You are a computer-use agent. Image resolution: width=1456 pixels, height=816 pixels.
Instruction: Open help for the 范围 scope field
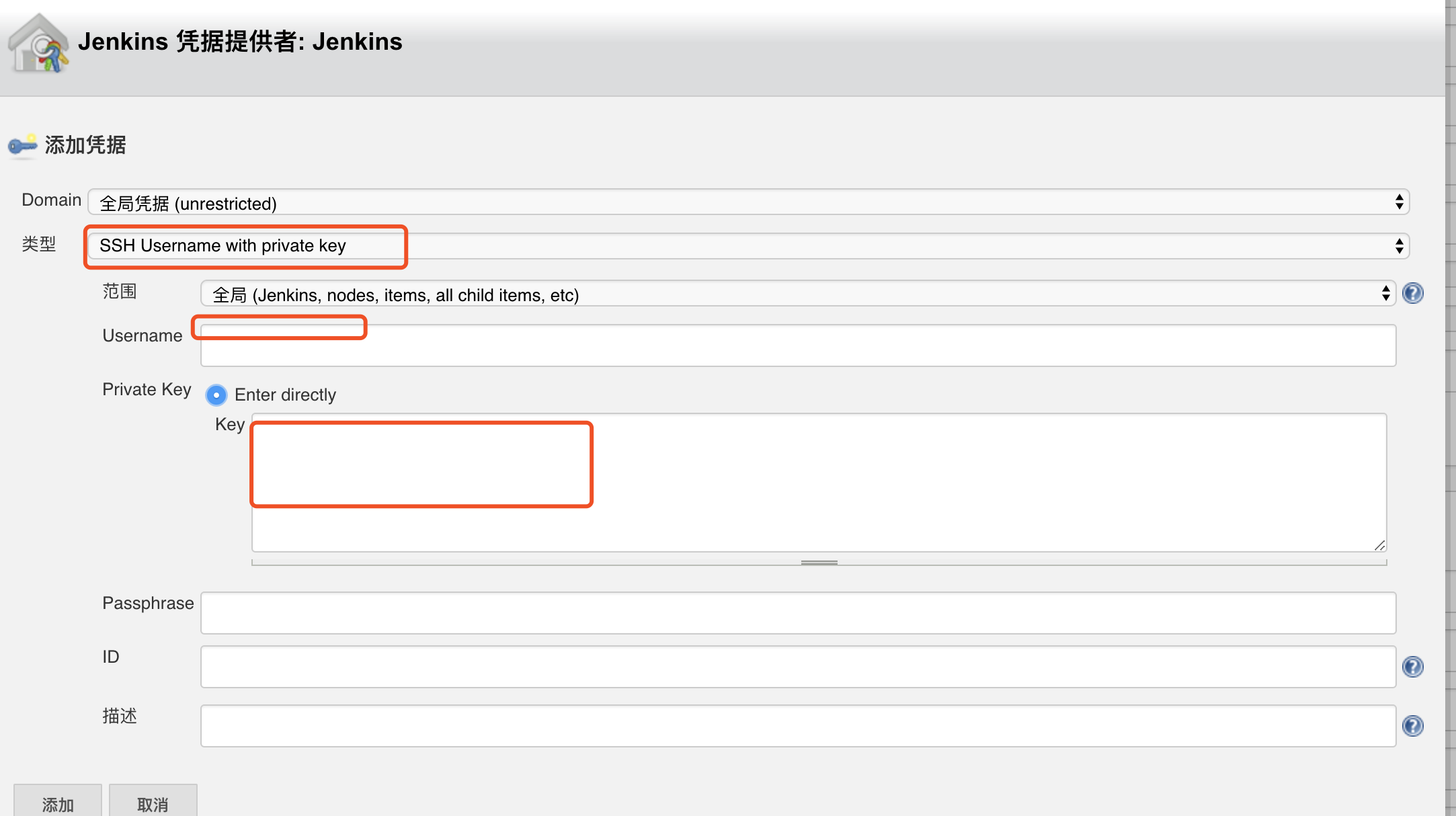tap(1412, 294)
